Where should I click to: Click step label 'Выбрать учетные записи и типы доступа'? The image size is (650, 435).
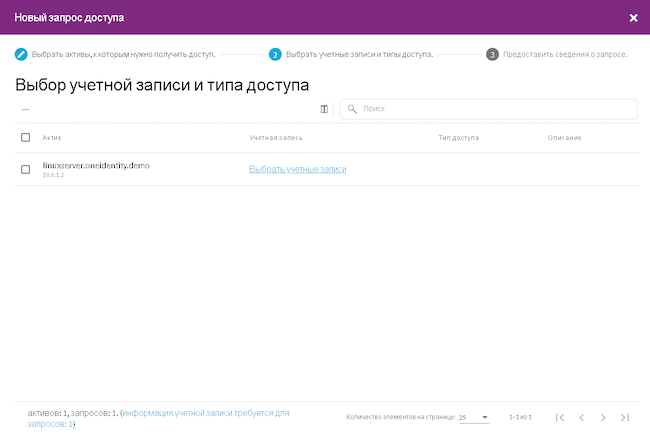359,54
